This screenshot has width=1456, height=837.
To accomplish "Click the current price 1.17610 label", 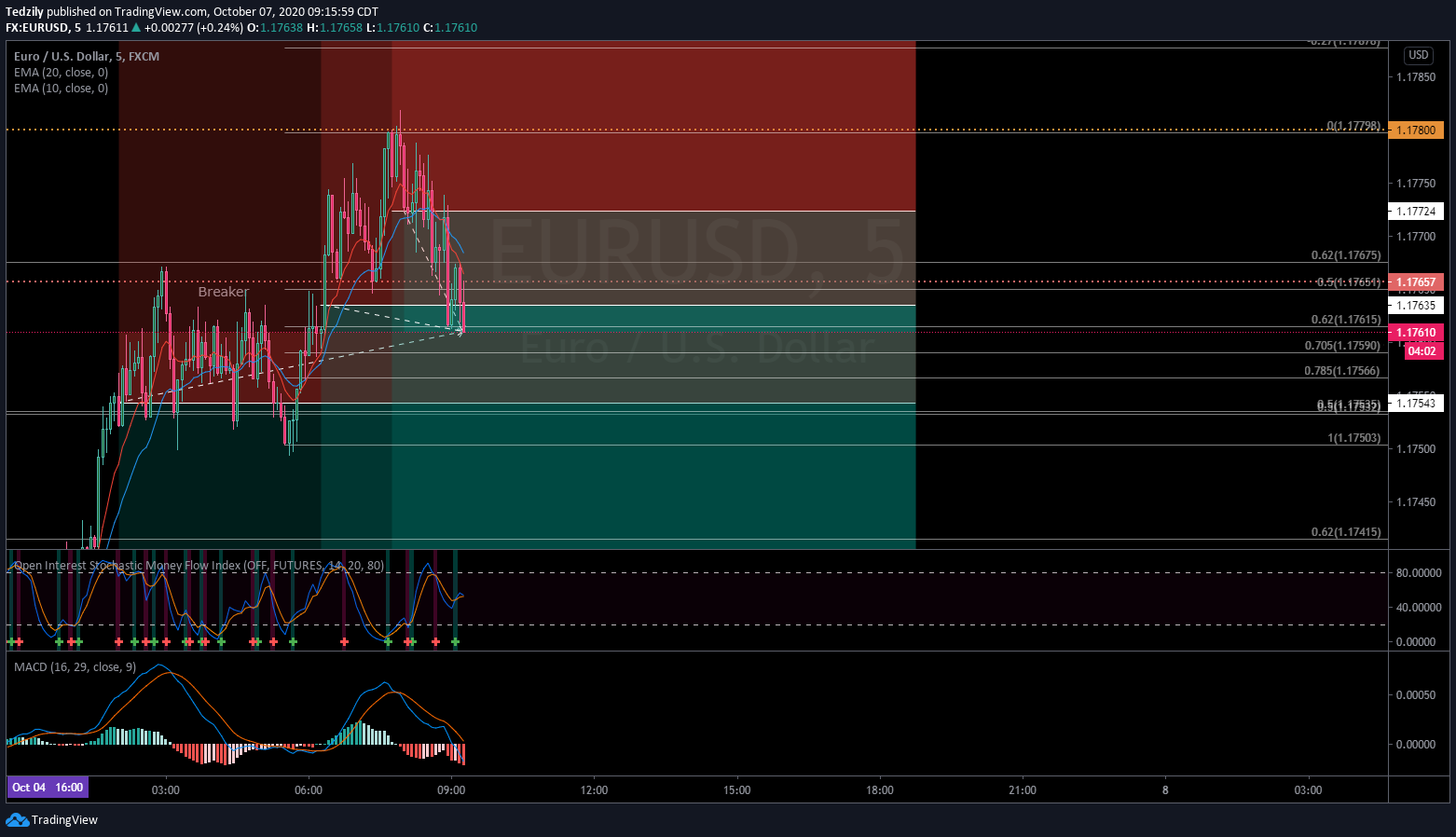I will pos(1416,333).
